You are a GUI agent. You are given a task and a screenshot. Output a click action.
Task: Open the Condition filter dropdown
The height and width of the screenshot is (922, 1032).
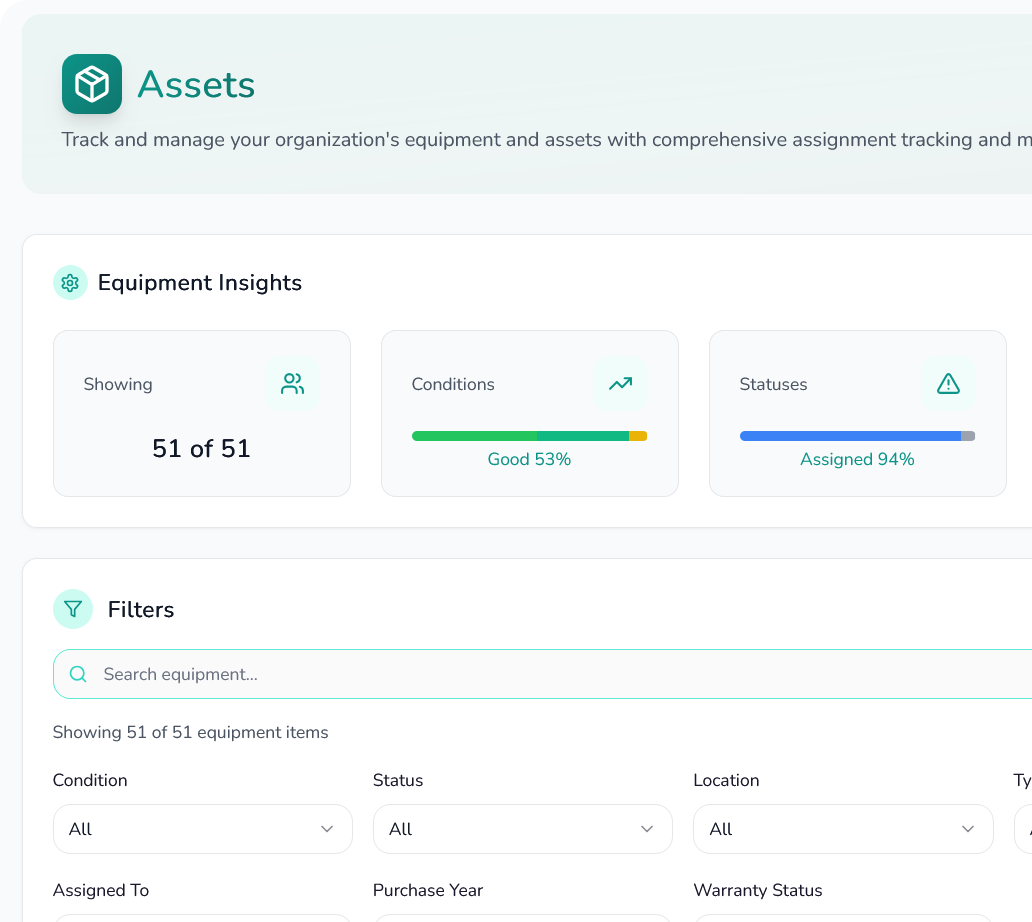[202, 829]
